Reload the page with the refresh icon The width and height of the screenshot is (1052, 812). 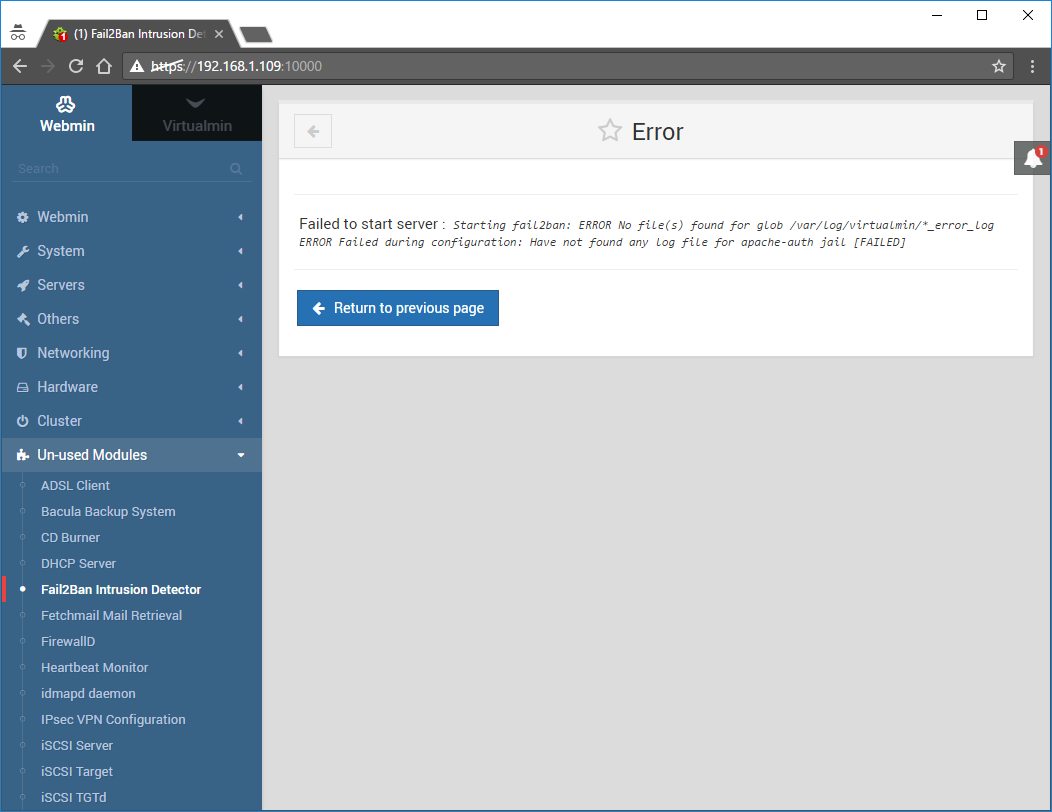tap(76, 66)
